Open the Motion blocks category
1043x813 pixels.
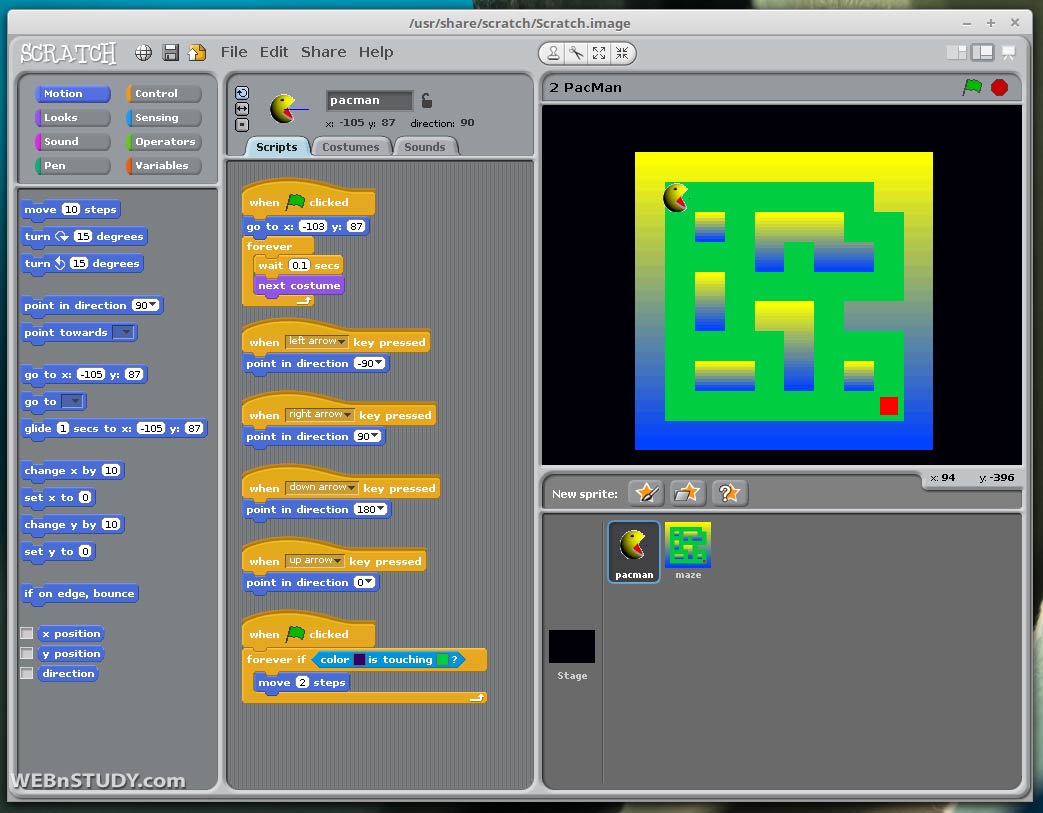coord(73,94)
